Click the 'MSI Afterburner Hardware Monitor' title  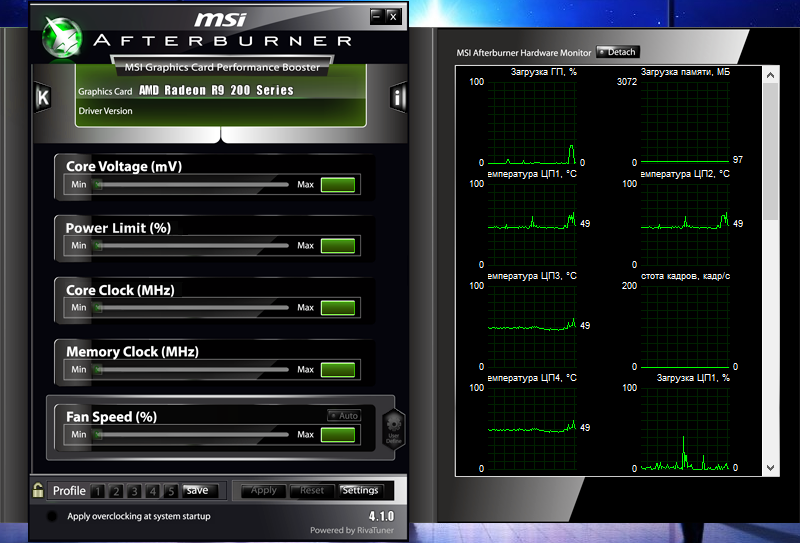tap(523, 53)
